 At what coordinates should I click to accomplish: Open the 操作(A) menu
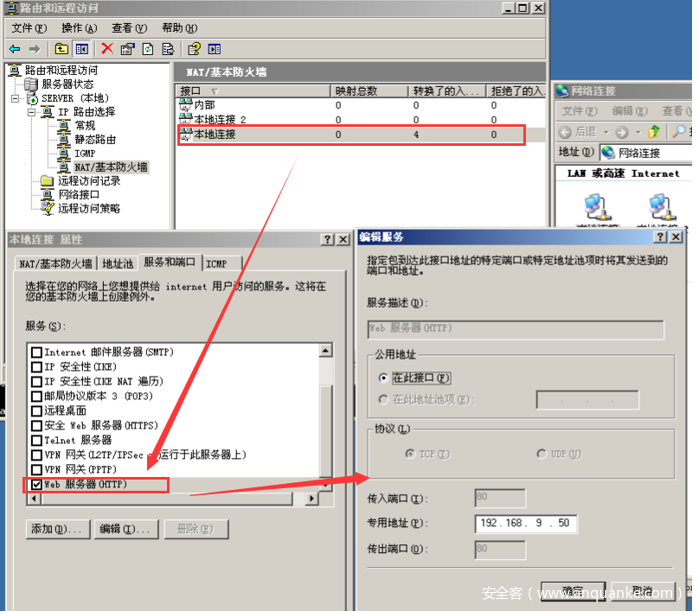(79, 28)
